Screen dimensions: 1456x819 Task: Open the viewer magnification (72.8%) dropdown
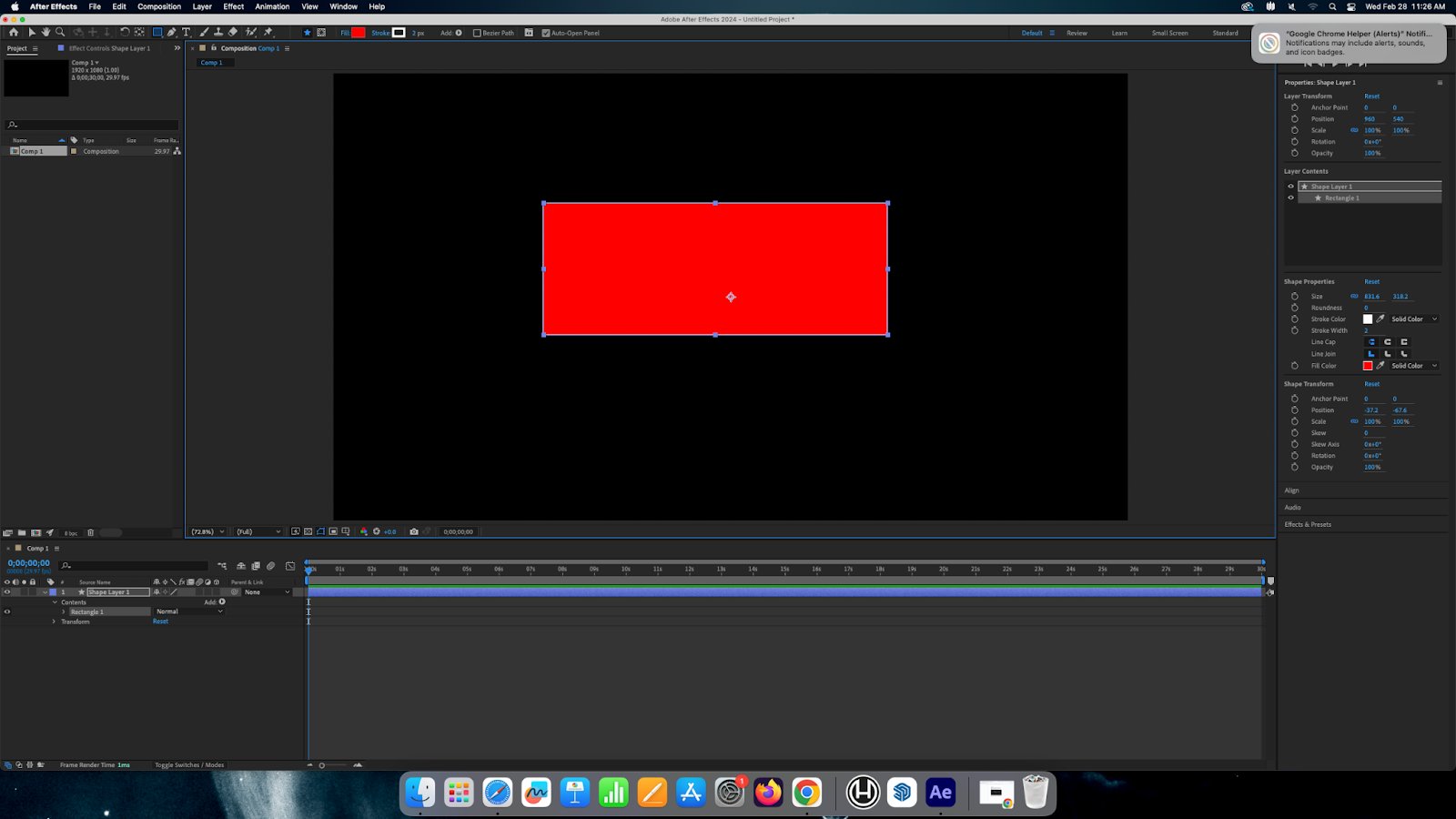coord(207,531)
